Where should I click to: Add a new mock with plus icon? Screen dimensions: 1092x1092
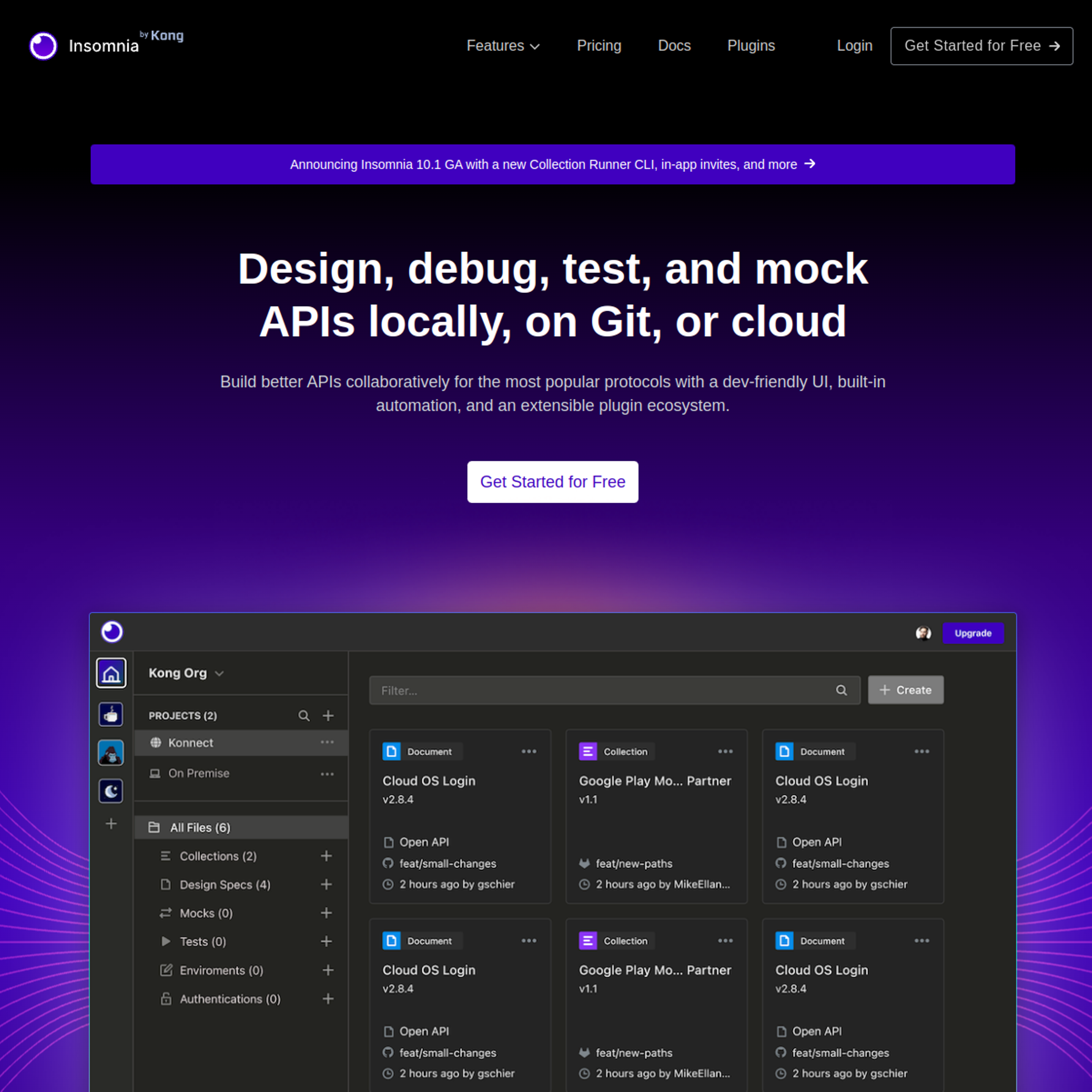click(326, 913)
